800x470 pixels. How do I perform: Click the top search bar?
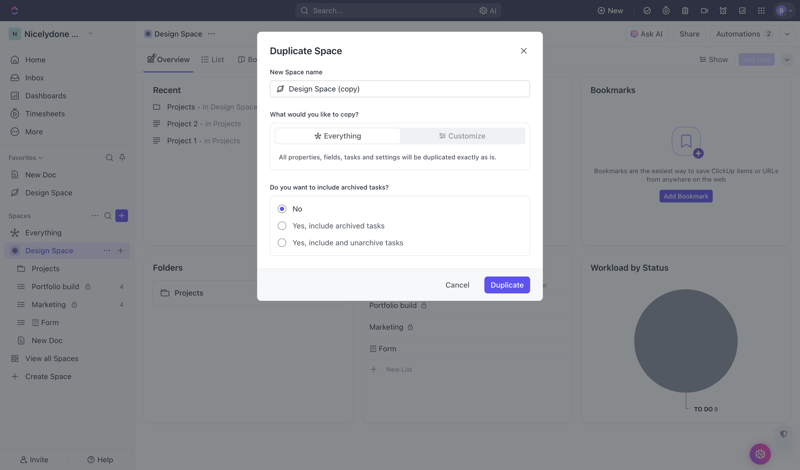(x=385, y=10)
